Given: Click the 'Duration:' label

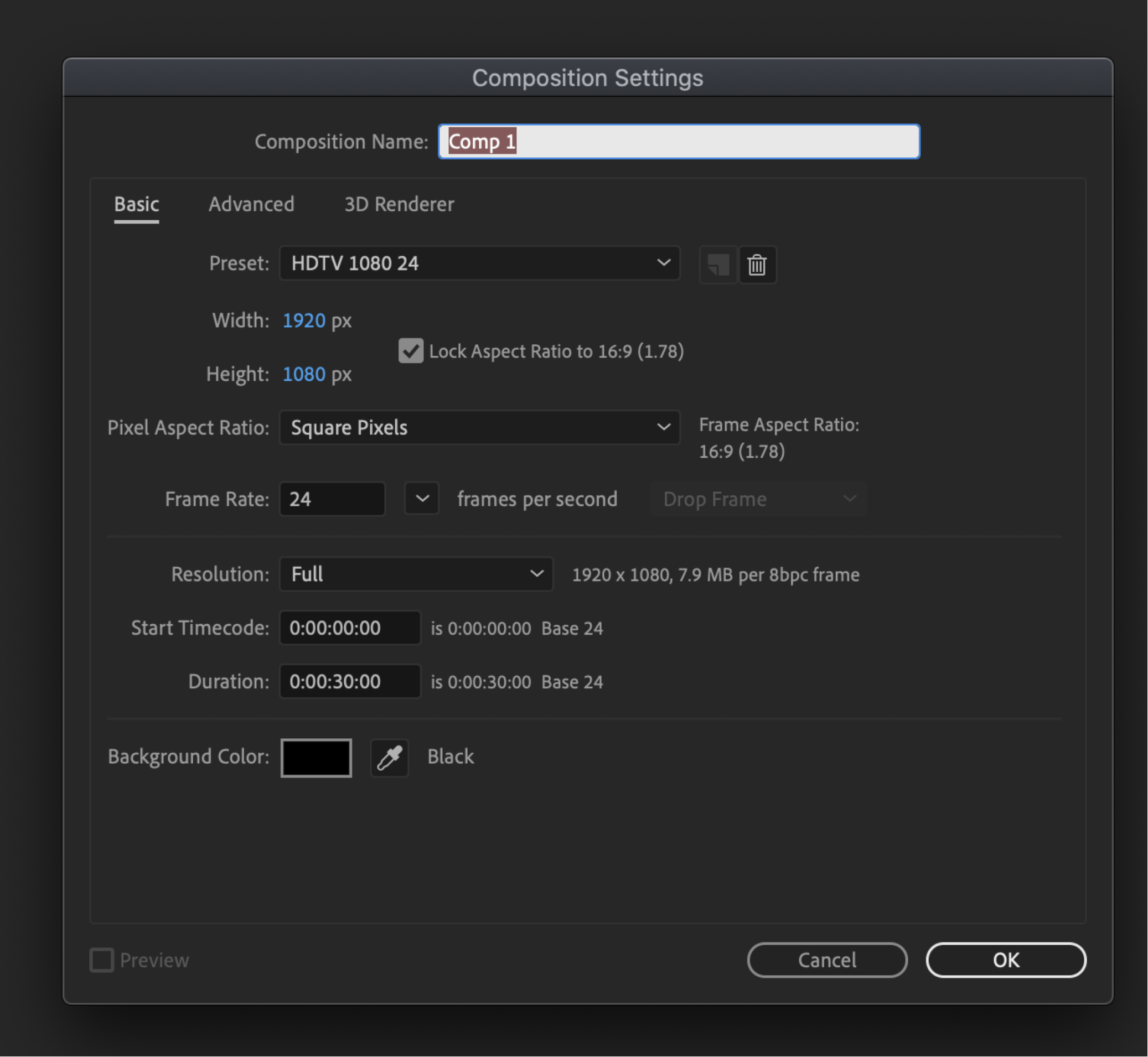Looking at the screenshot, I should click(229, 682).
